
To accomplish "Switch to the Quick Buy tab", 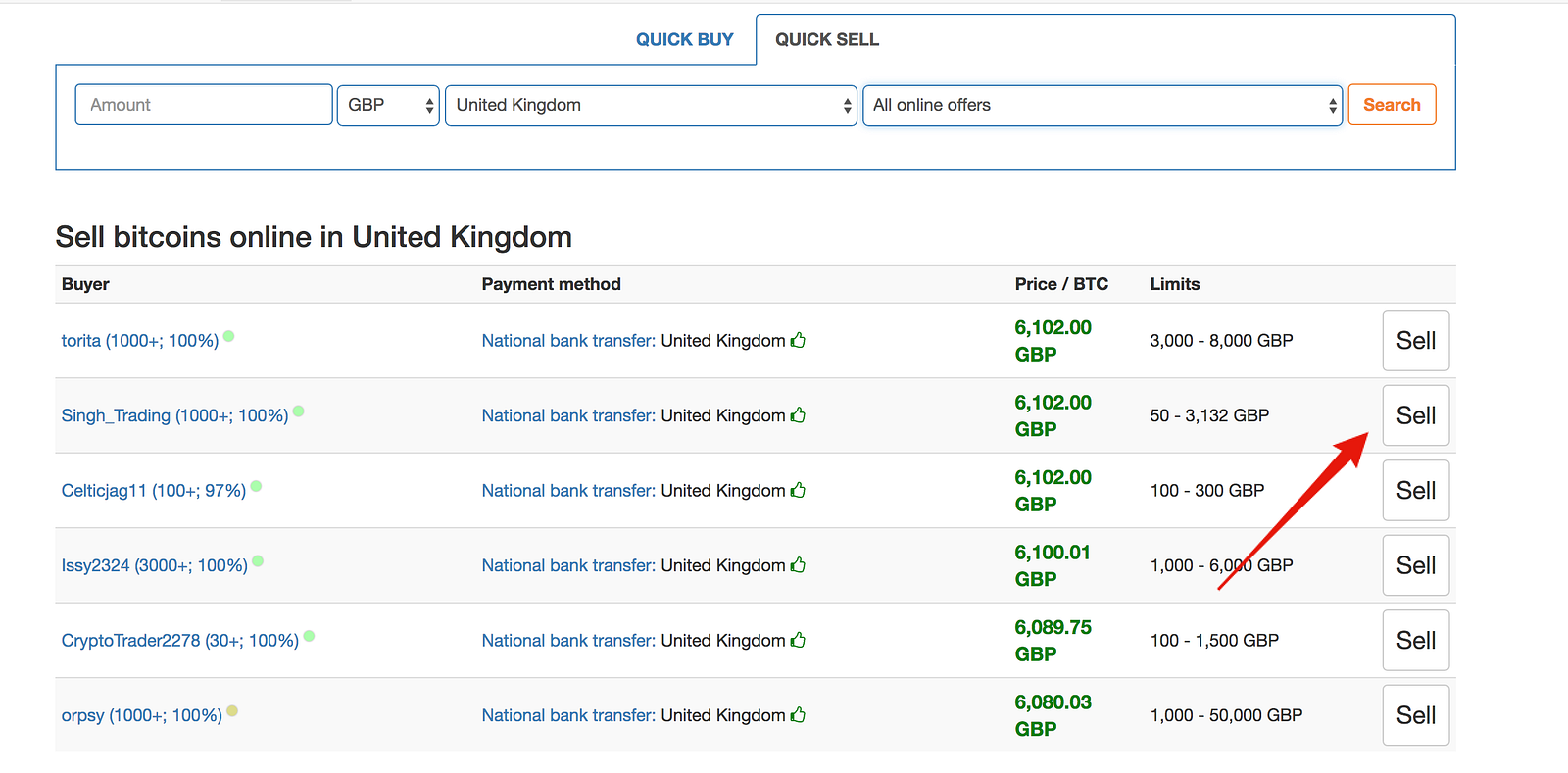I will tap(684, 39).
